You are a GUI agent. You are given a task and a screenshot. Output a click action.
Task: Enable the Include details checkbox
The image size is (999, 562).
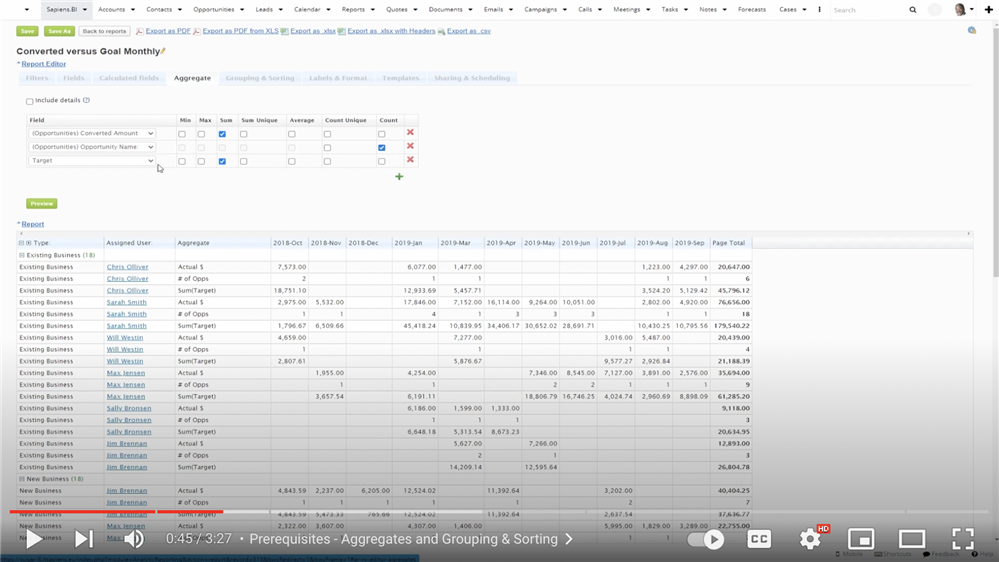[30, 101]
